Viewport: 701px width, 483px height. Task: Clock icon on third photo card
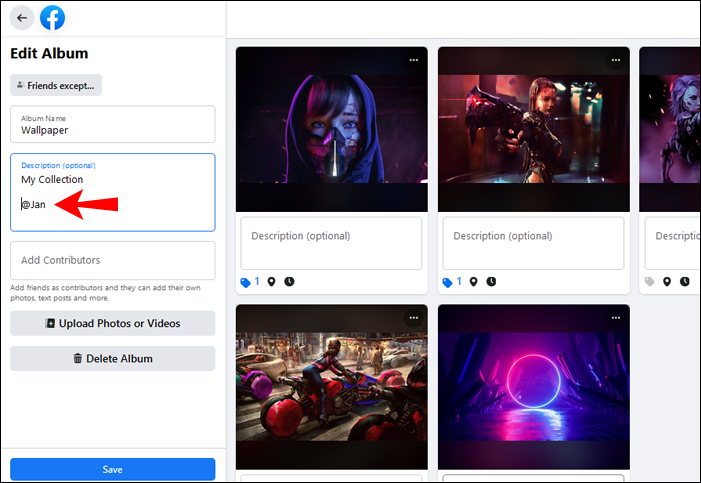pyautogui.click(x=684, y=281)
